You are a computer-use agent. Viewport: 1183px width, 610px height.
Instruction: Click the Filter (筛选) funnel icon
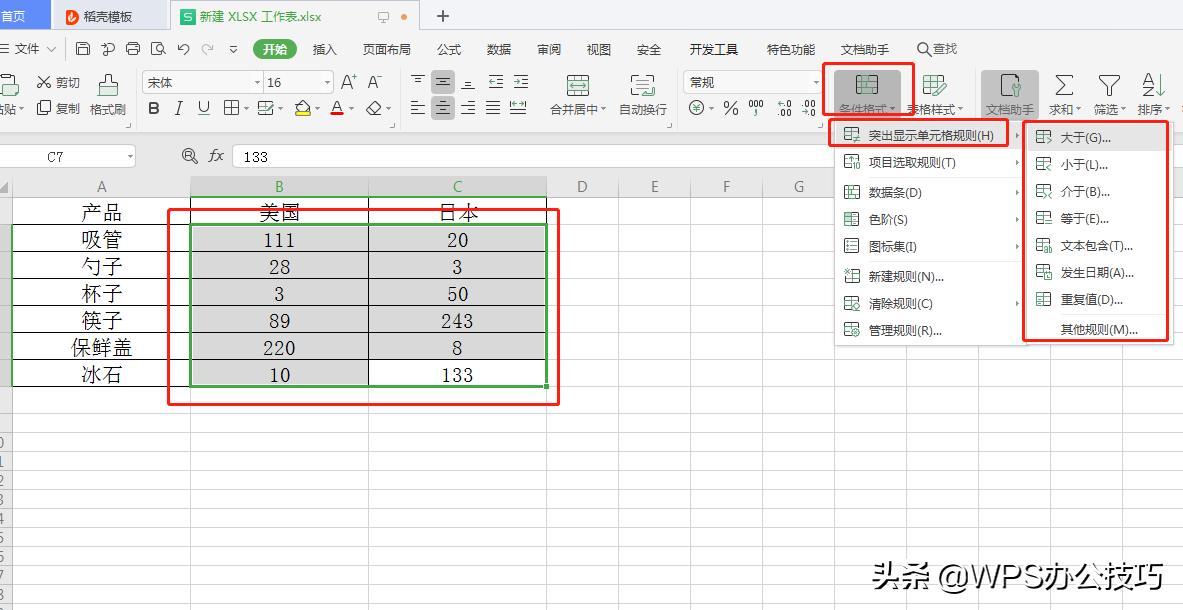[x=1108, y=85]
